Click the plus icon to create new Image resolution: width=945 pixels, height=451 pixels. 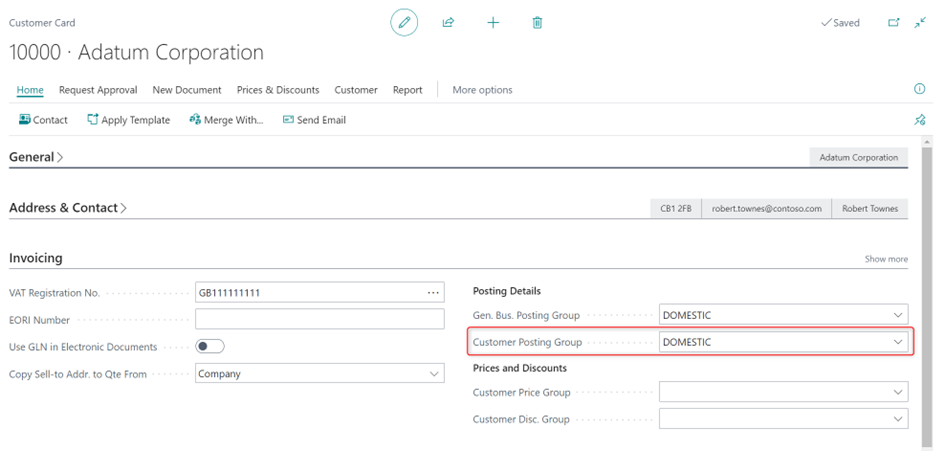(x=493, y=22)
